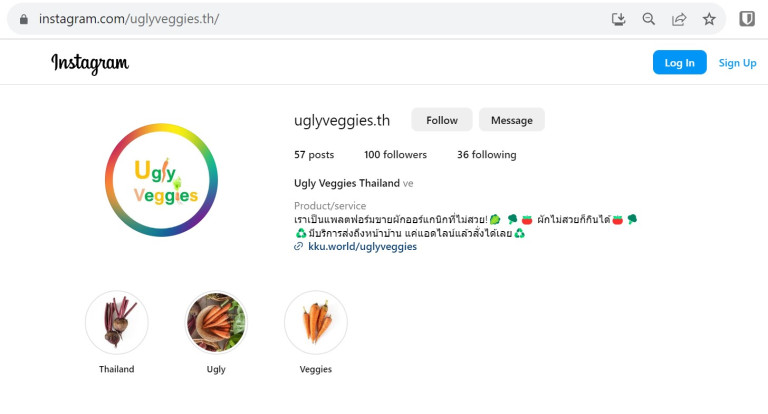This screenshot has height=414, width=768.
Task: Click the Log In button
Action: pos(679,62)
